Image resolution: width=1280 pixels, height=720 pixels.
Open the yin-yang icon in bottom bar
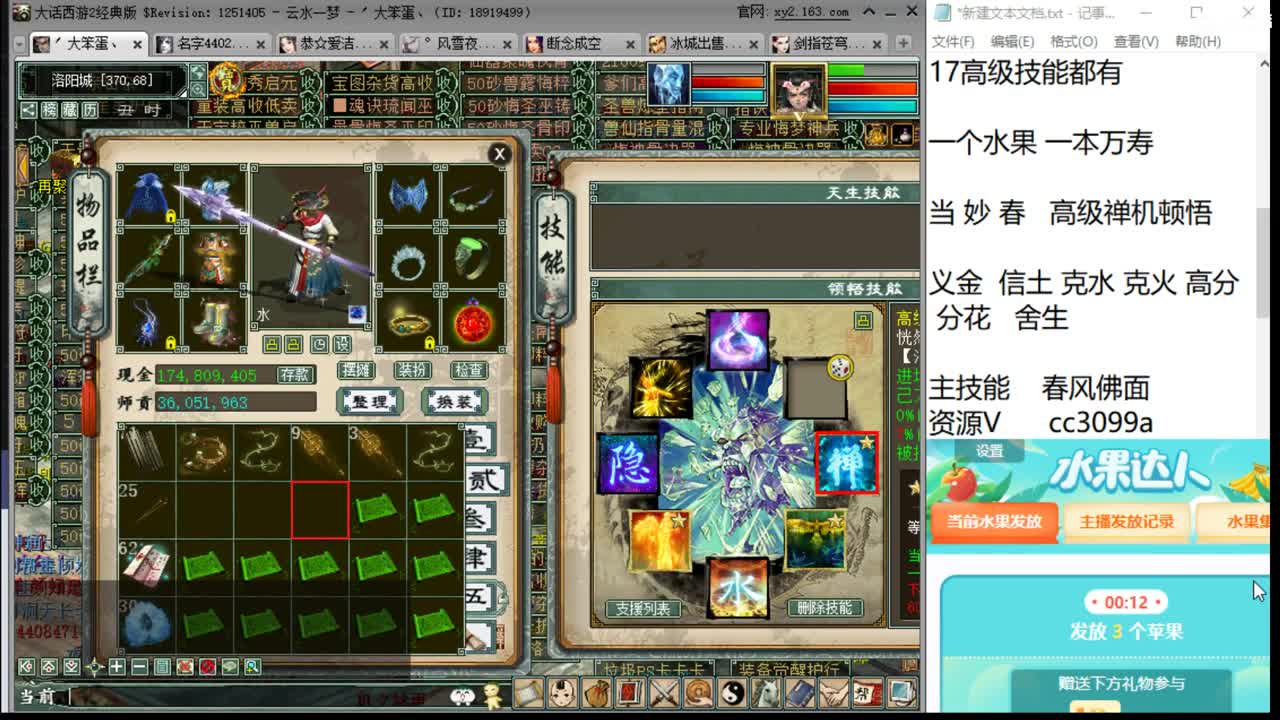coord(733,692)
